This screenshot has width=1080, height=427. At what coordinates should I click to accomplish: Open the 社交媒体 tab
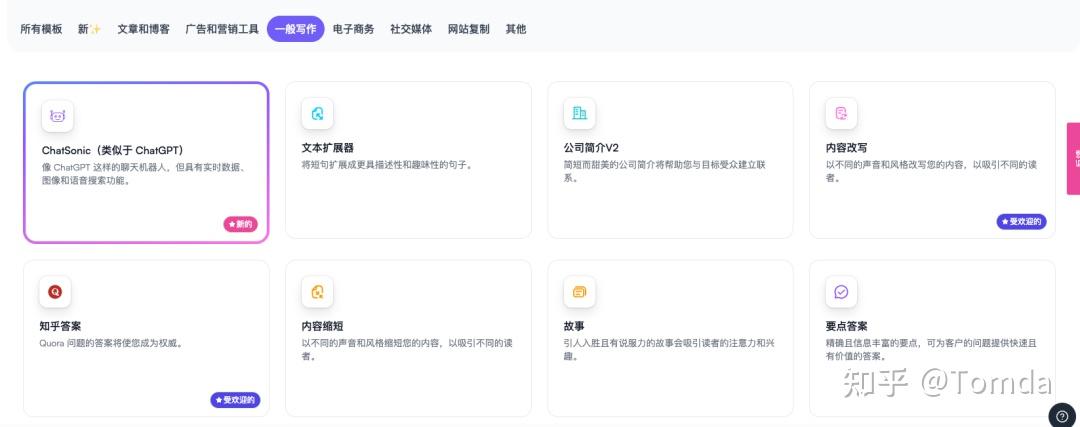tap(411, 29)
